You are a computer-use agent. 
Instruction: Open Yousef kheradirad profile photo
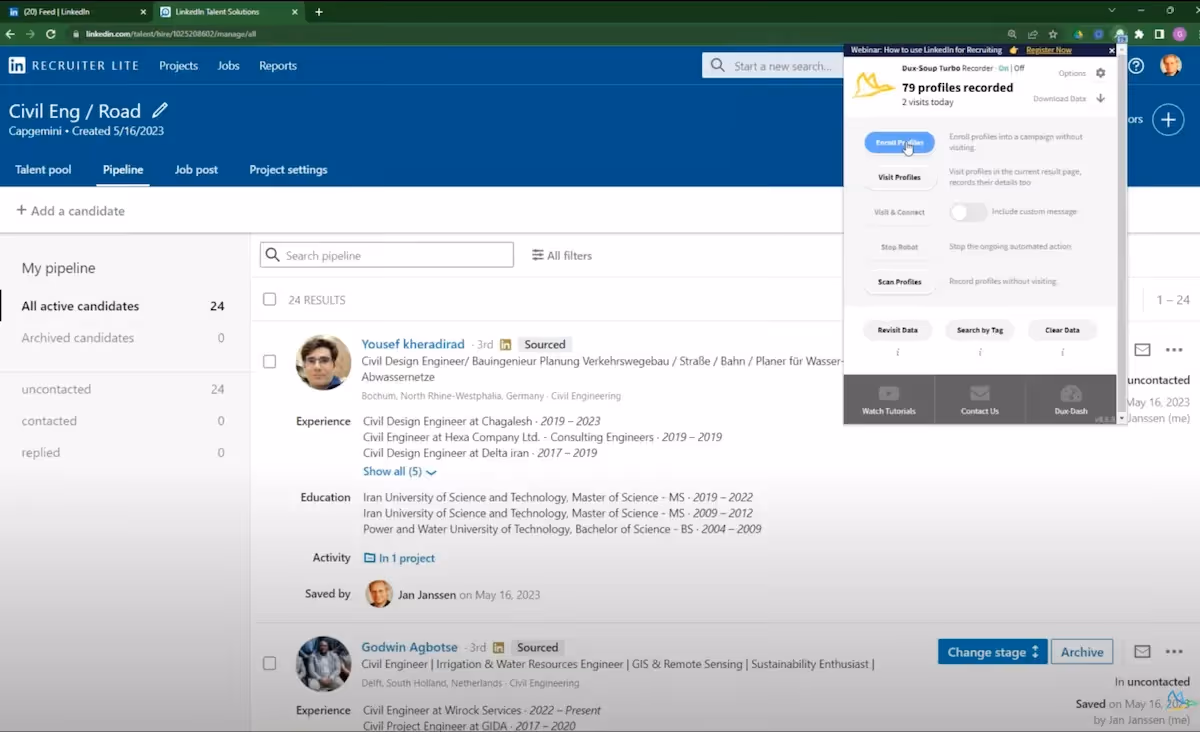323,362
